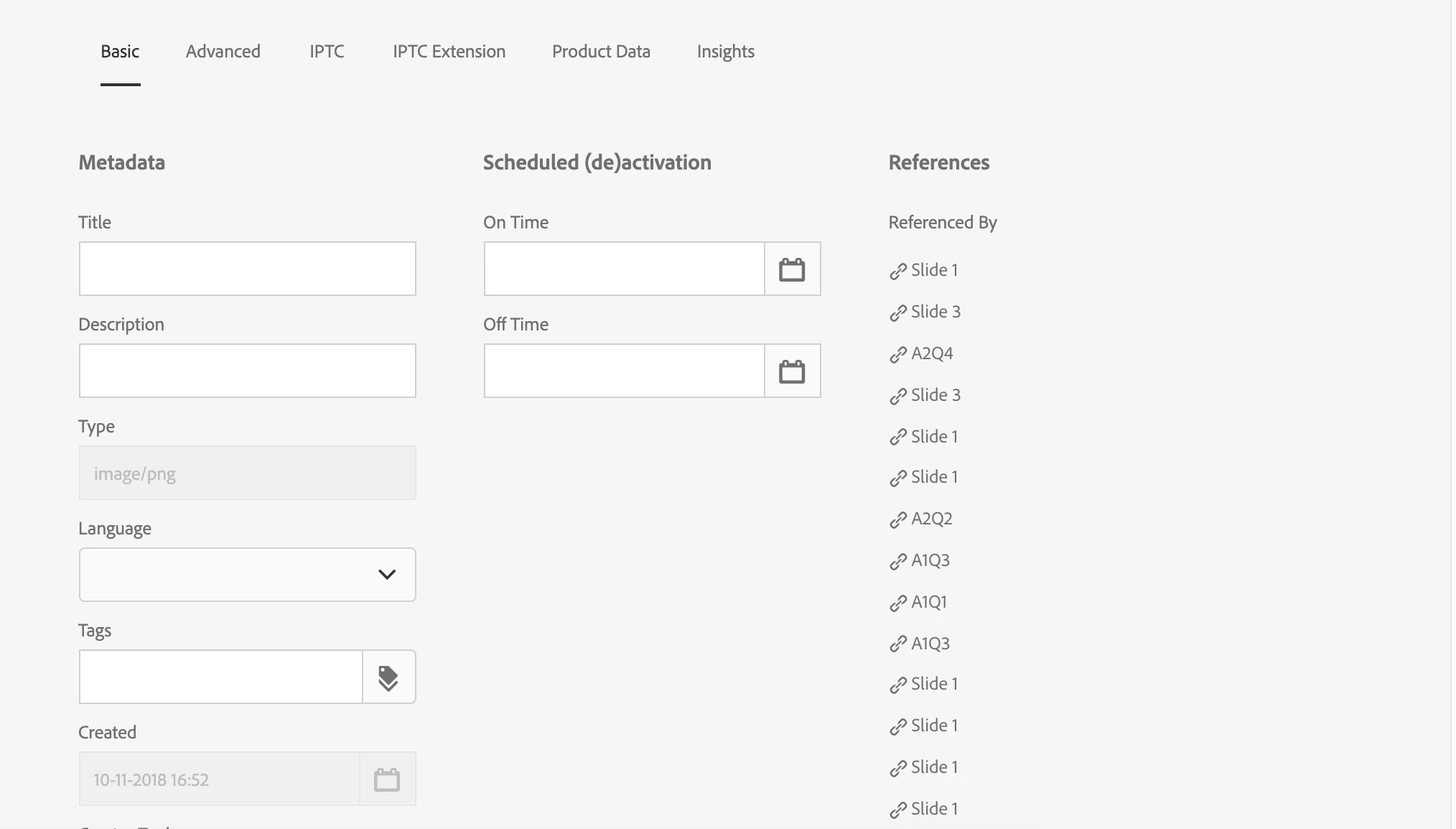1456x829 pixels.
Task: Go to the Product Data tab
Action: [601, 52]
